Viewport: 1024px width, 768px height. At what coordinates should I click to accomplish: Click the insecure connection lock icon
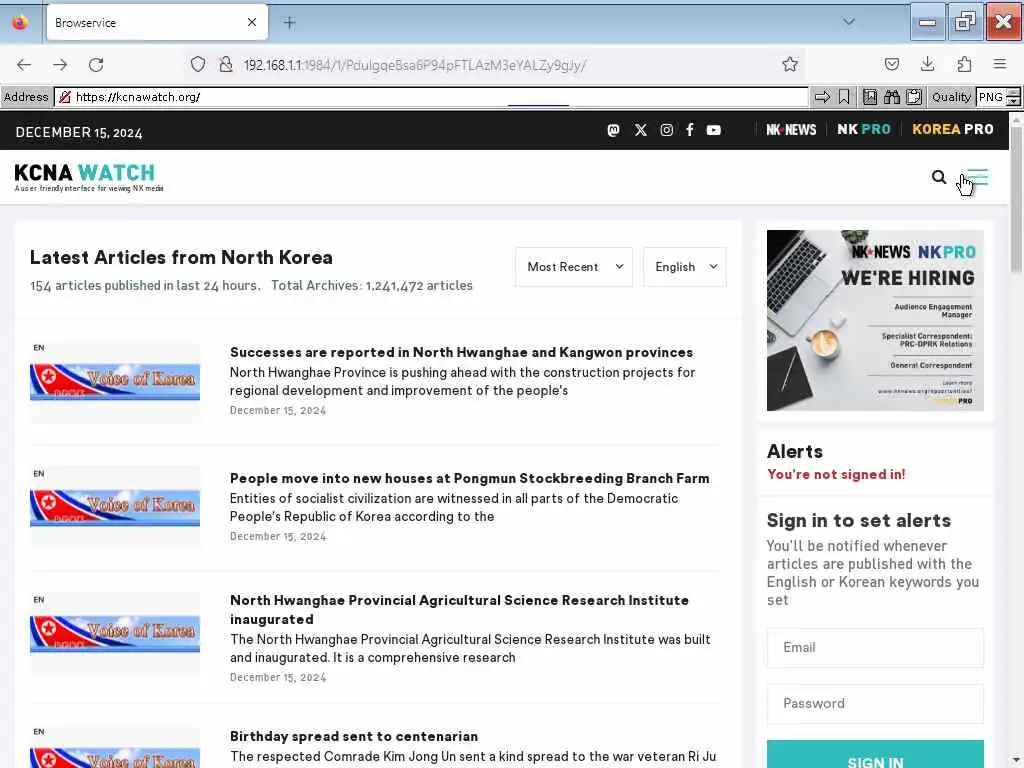226,64
